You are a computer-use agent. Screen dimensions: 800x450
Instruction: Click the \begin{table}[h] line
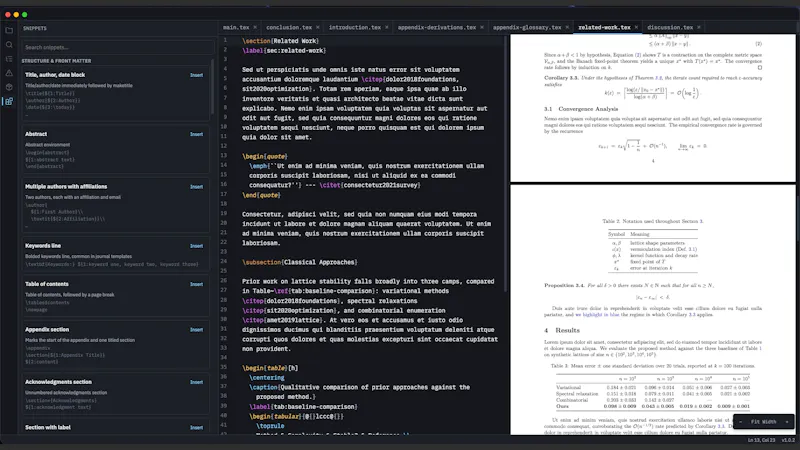point(270,368)
